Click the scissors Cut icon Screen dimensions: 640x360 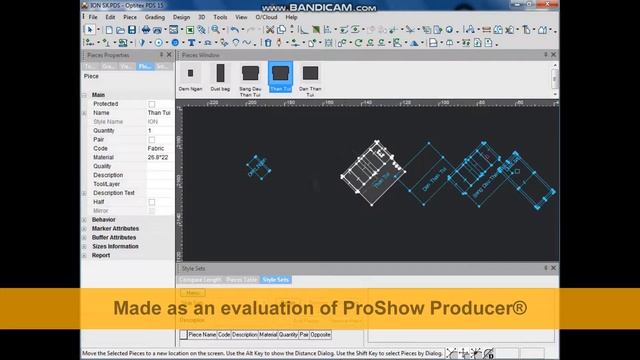(270, 30)
